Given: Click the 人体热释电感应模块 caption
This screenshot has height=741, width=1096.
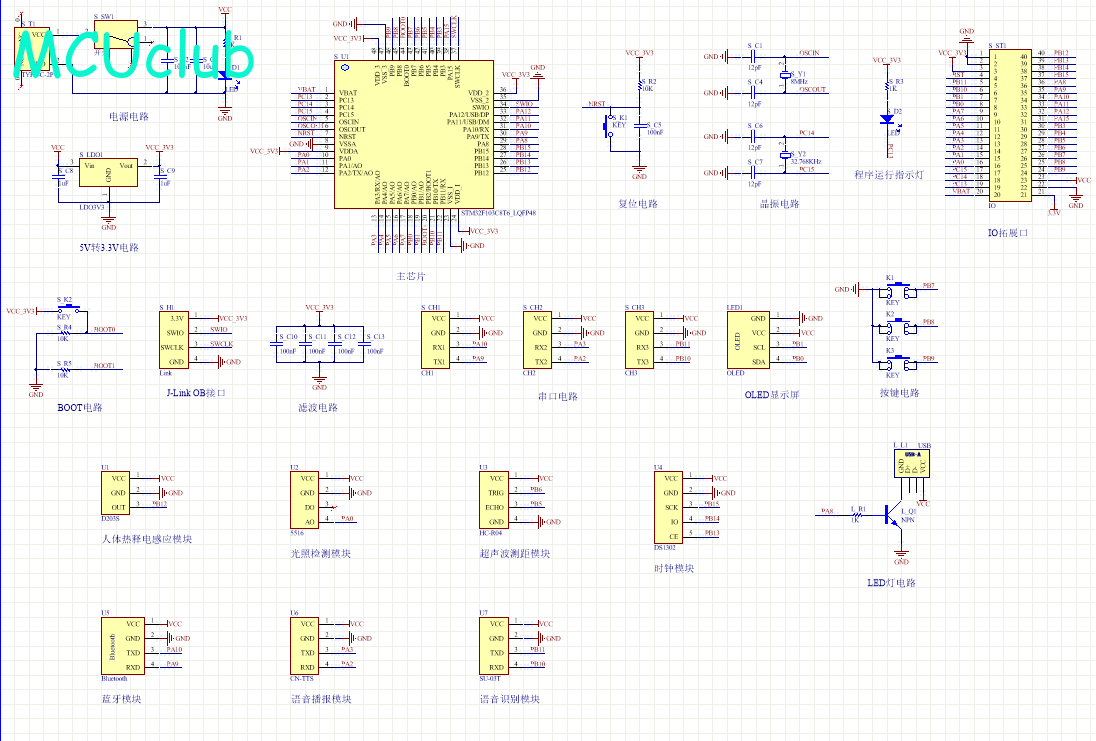Looking at the screenshot, I should [147, 538].
